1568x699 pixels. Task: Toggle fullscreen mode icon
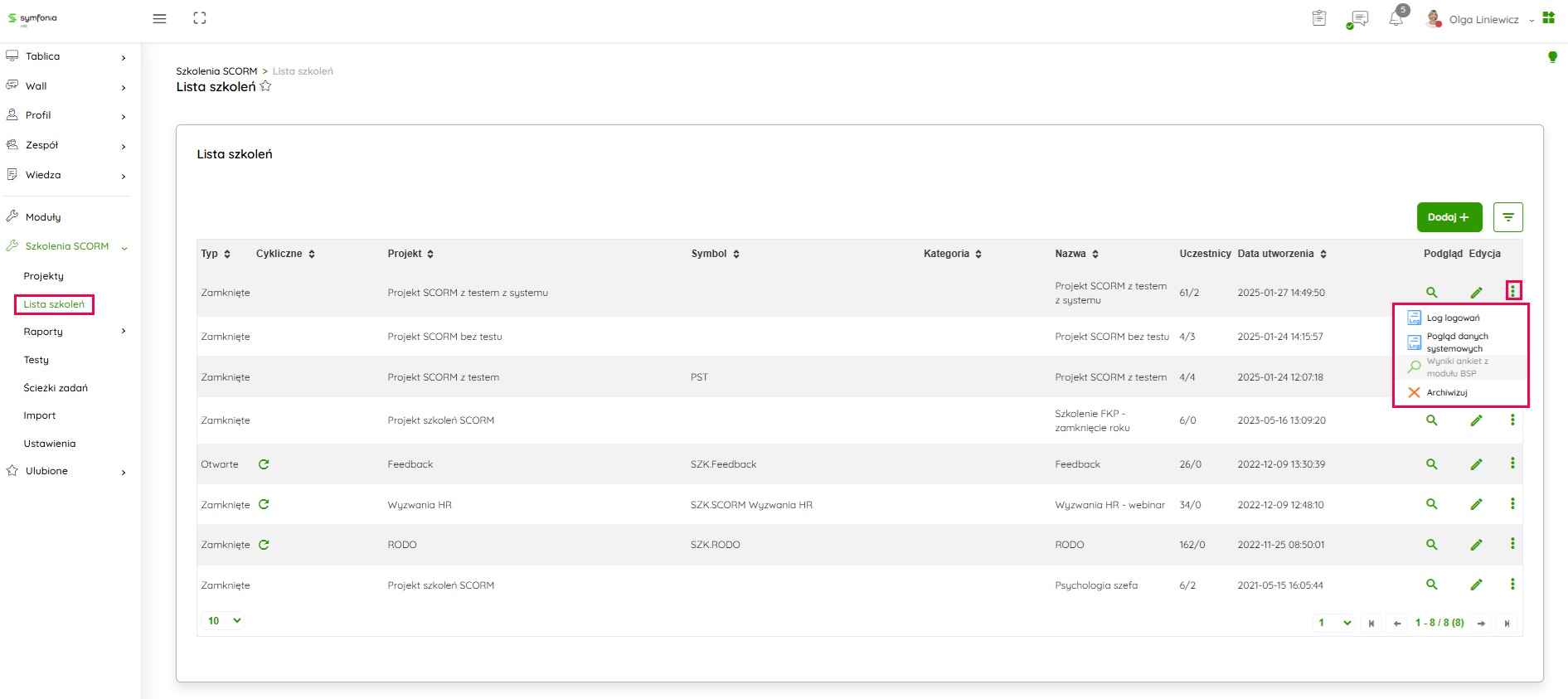tap(200, 18)
